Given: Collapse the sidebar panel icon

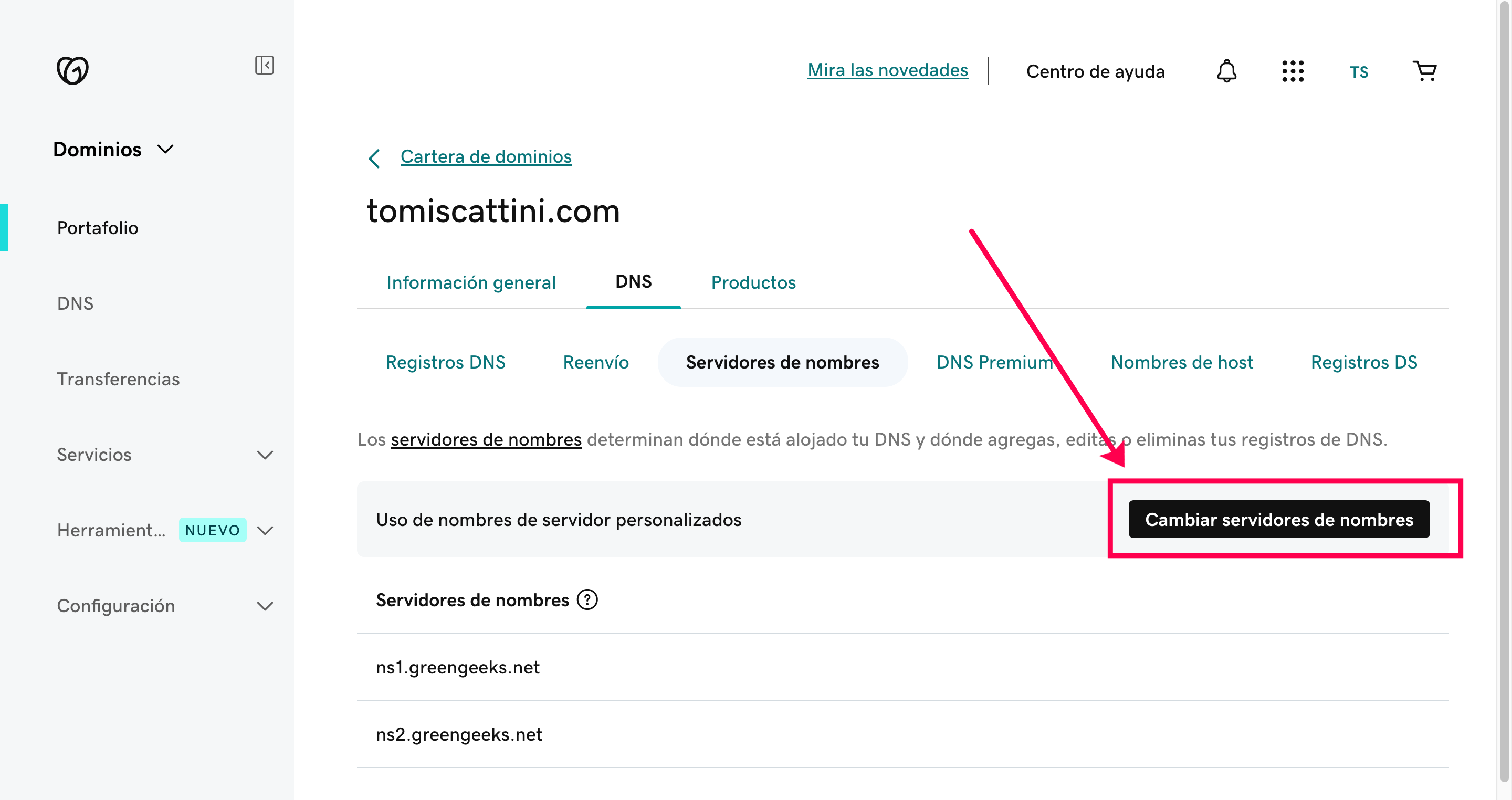Looking at the screenshot, I should coord(264,65).
